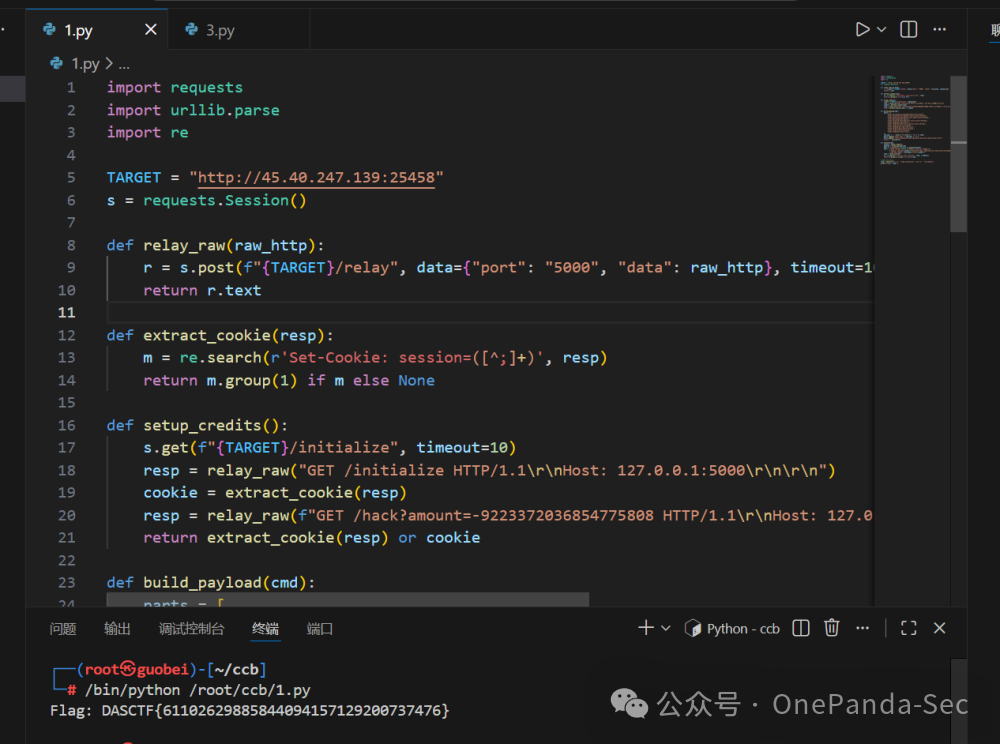Split the editor to the right

point(908,29)
